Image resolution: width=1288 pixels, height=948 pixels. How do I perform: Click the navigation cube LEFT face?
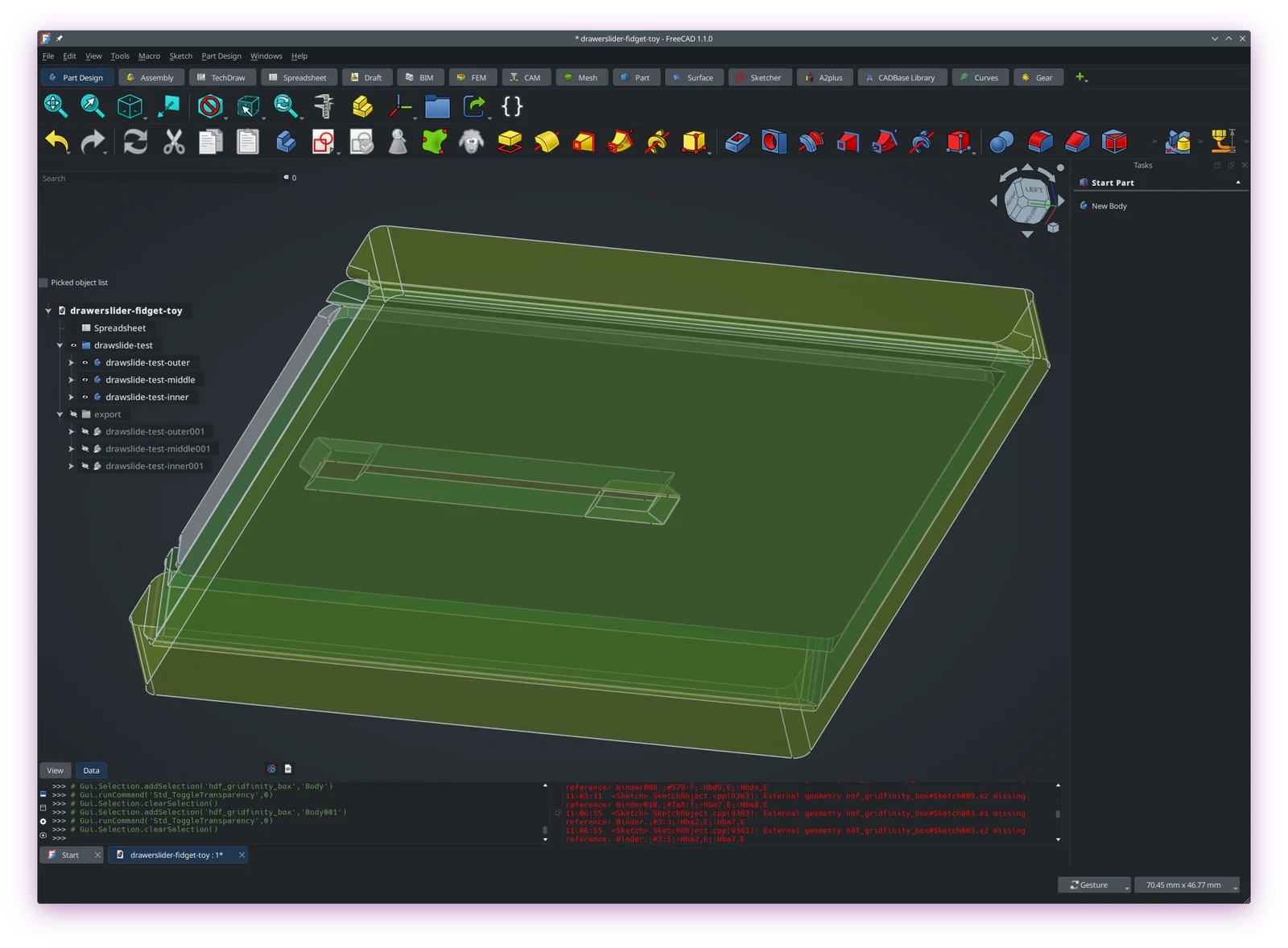(x=1034, y=191)
